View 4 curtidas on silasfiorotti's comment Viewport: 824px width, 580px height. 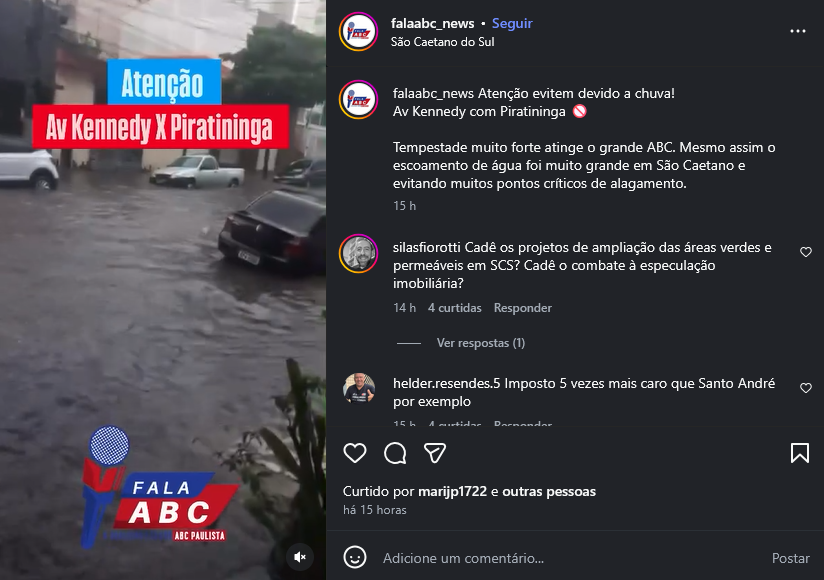(455, 308)
